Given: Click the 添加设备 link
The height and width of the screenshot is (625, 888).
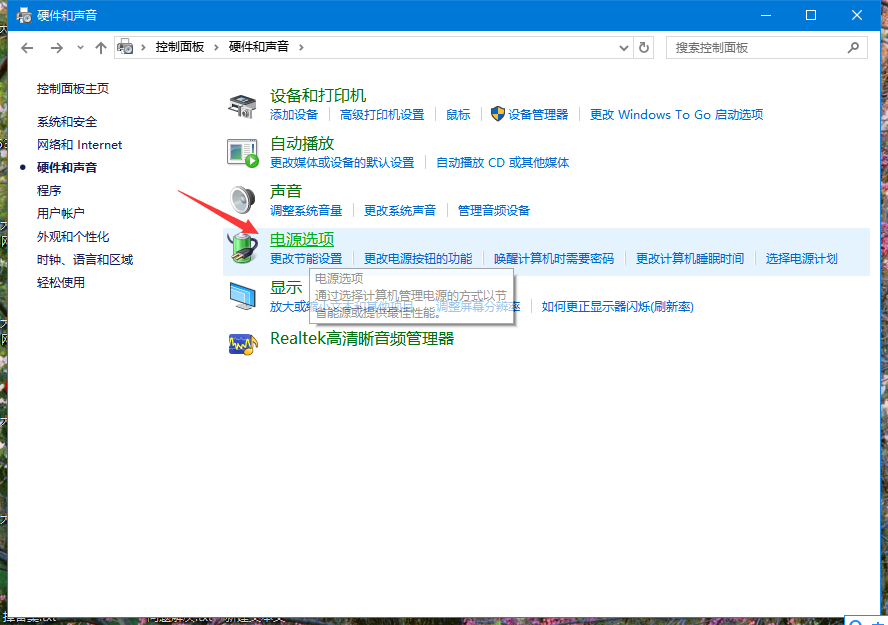Looking at the screenshot, I should coord(294,115).
